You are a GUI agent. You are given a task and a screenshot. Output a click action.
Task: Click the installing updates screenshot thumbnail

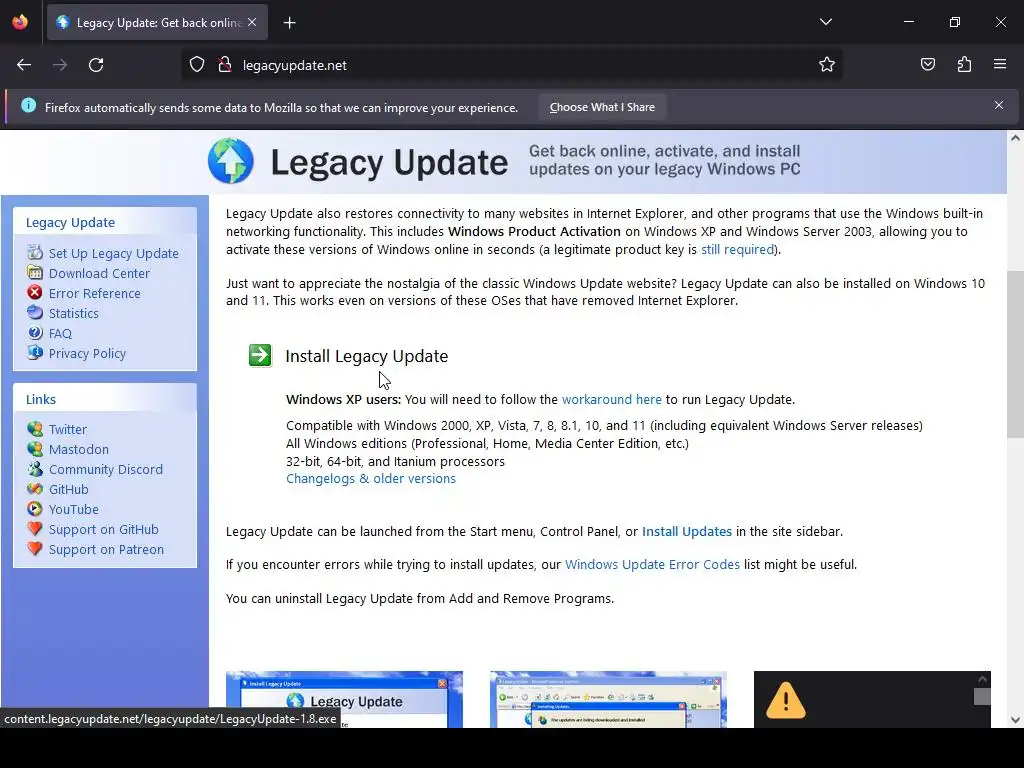(608, 699)
